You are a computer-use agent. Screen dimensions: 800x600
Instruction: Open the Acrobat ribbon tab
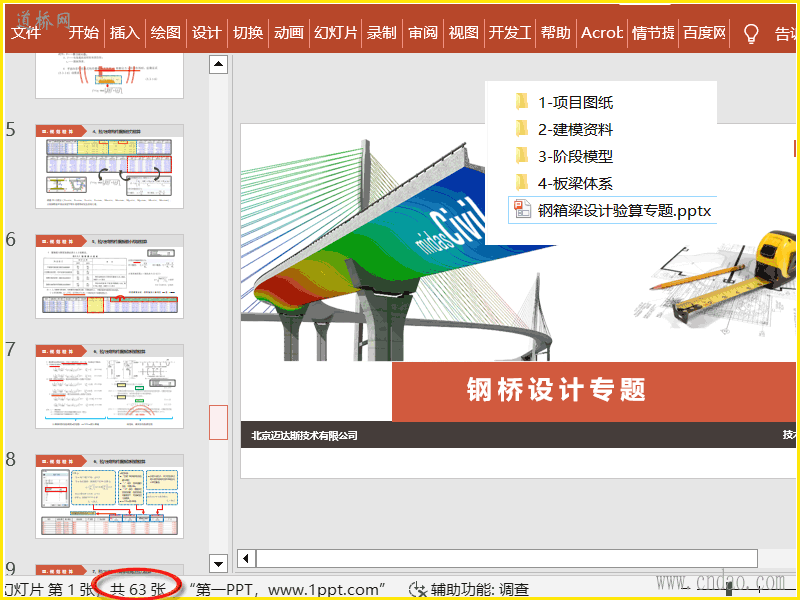[602, 33]
